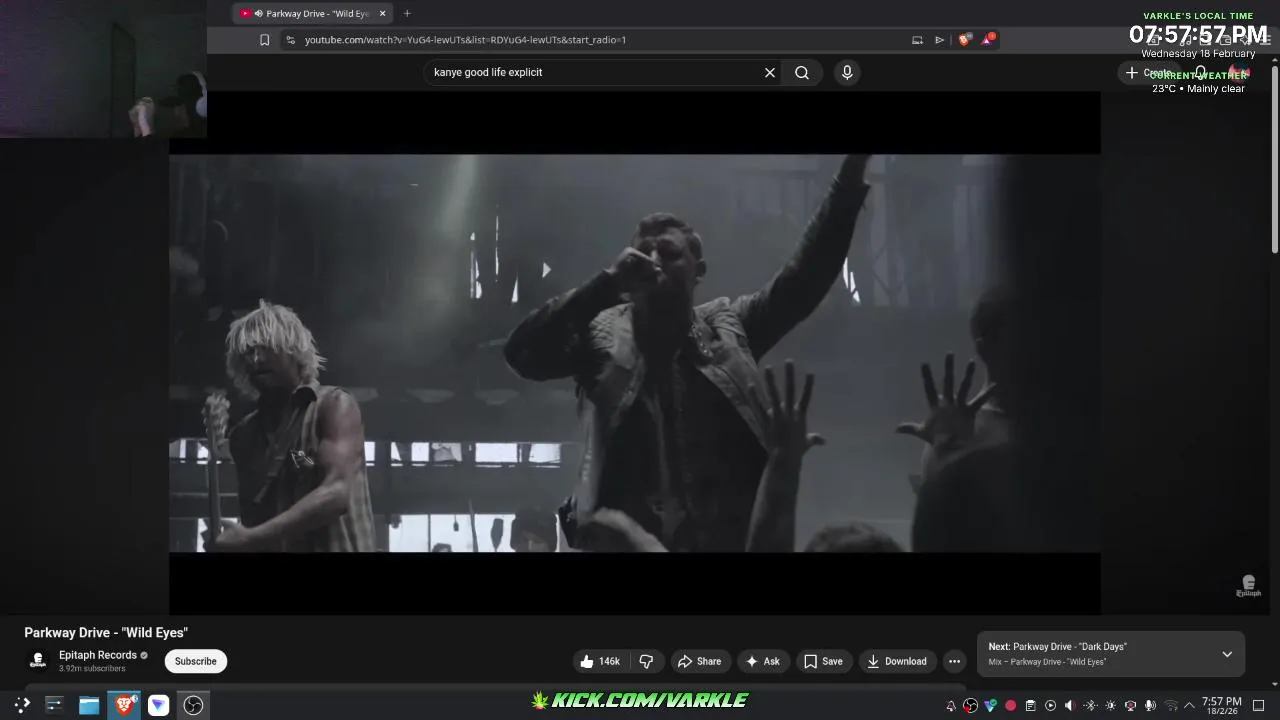Viewport: 1280px width, 720px height.
Task: Open Bluetooth icon in system tray
Action: (1090, 706)
